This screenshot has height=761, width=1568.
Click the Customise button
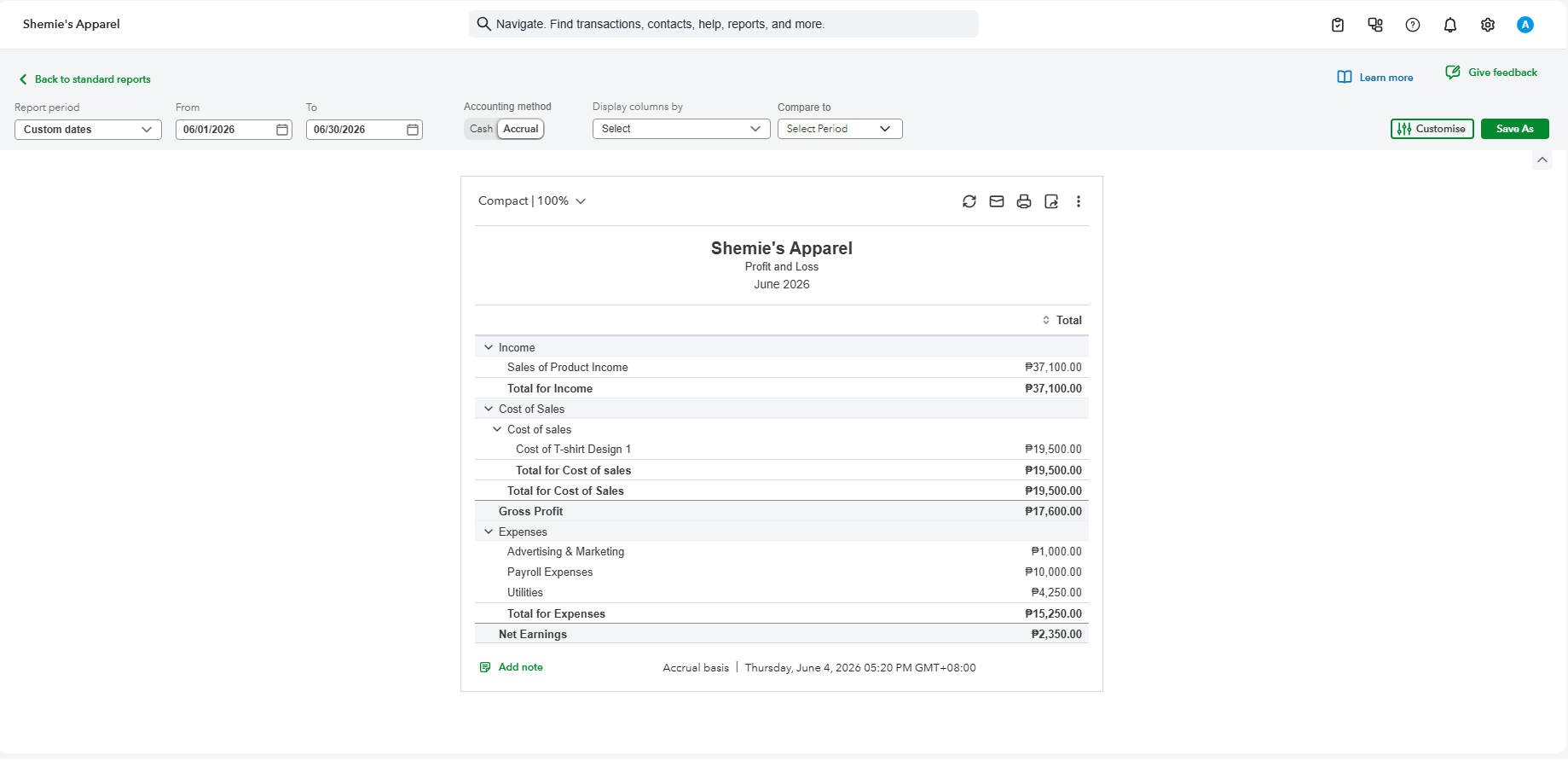click(1432, 129)
